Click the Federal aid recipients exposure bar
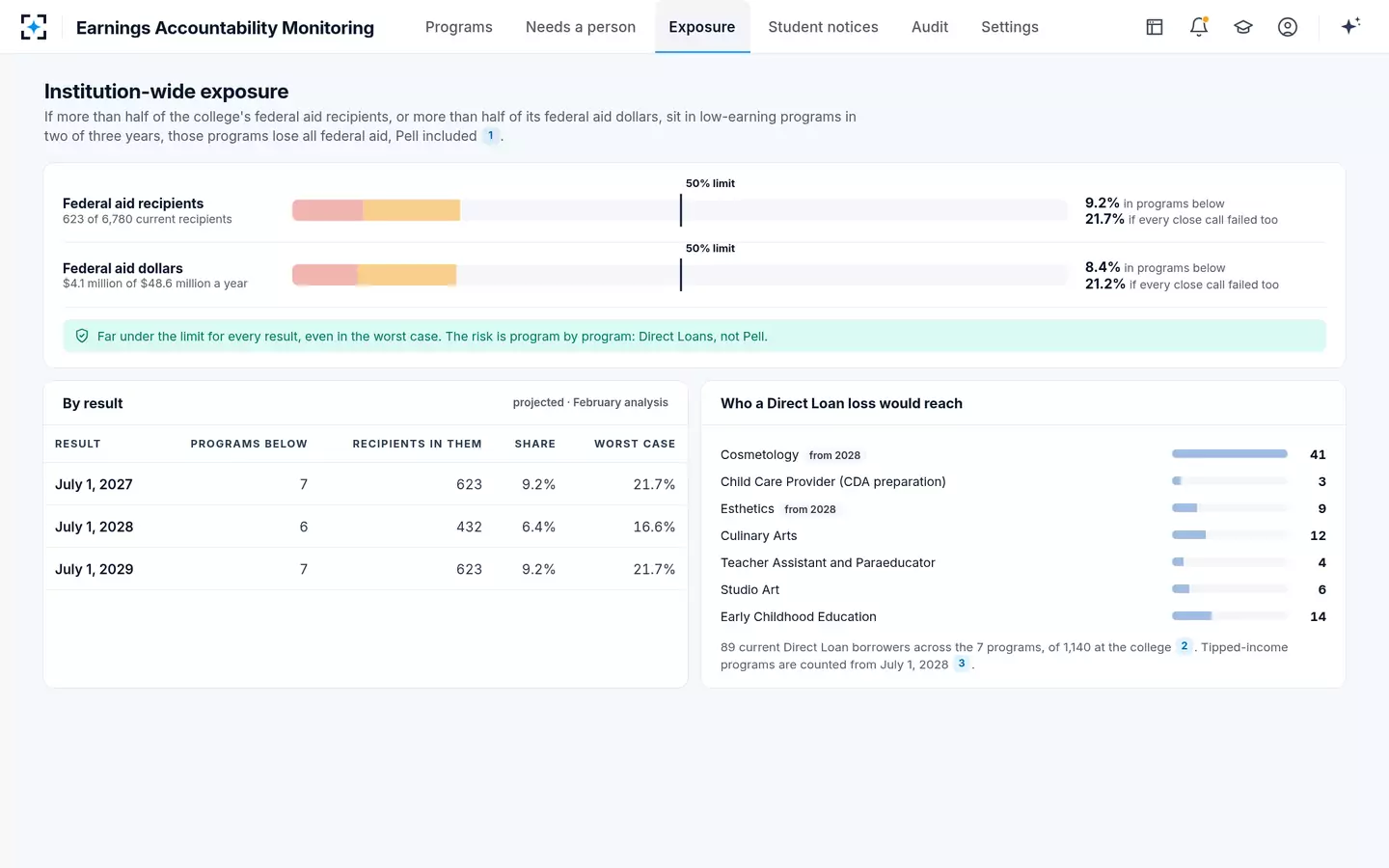This screenshot has width=1389, height=868. point(680,210)
